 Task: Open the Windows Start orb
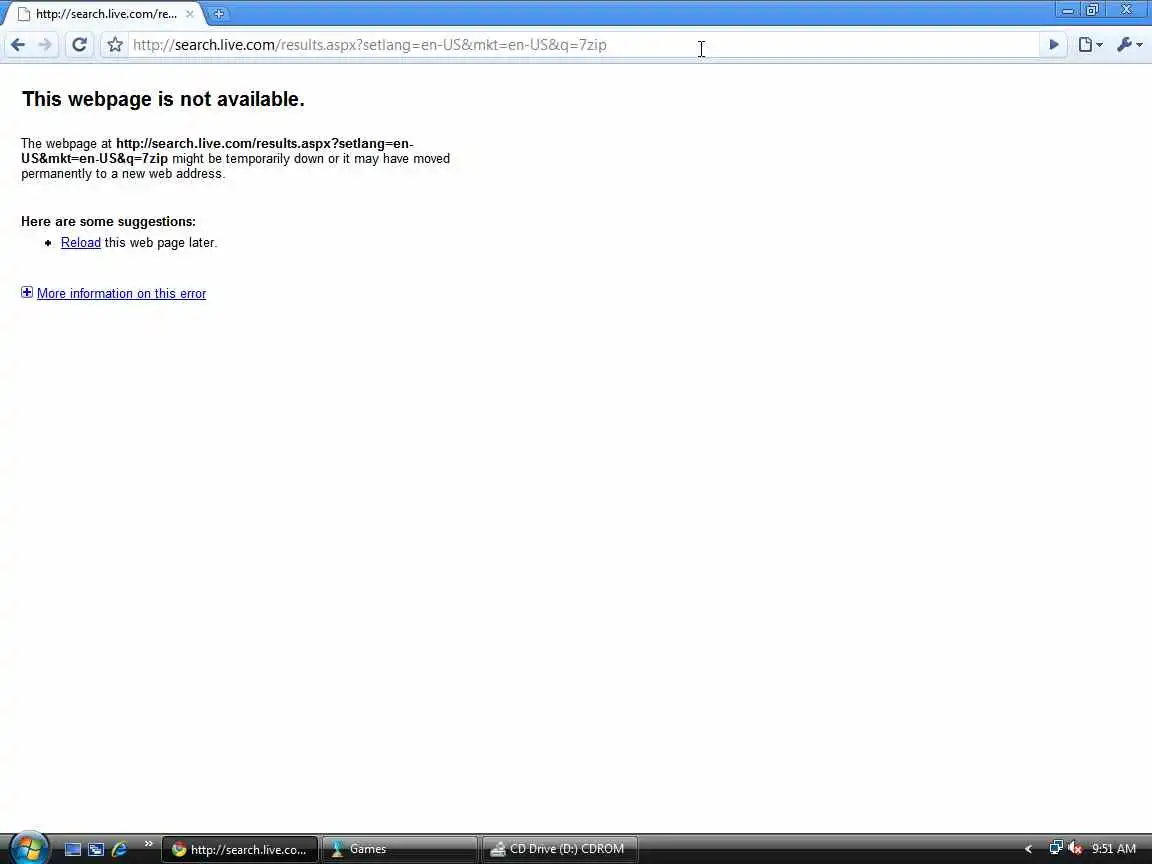coord(29,849)
